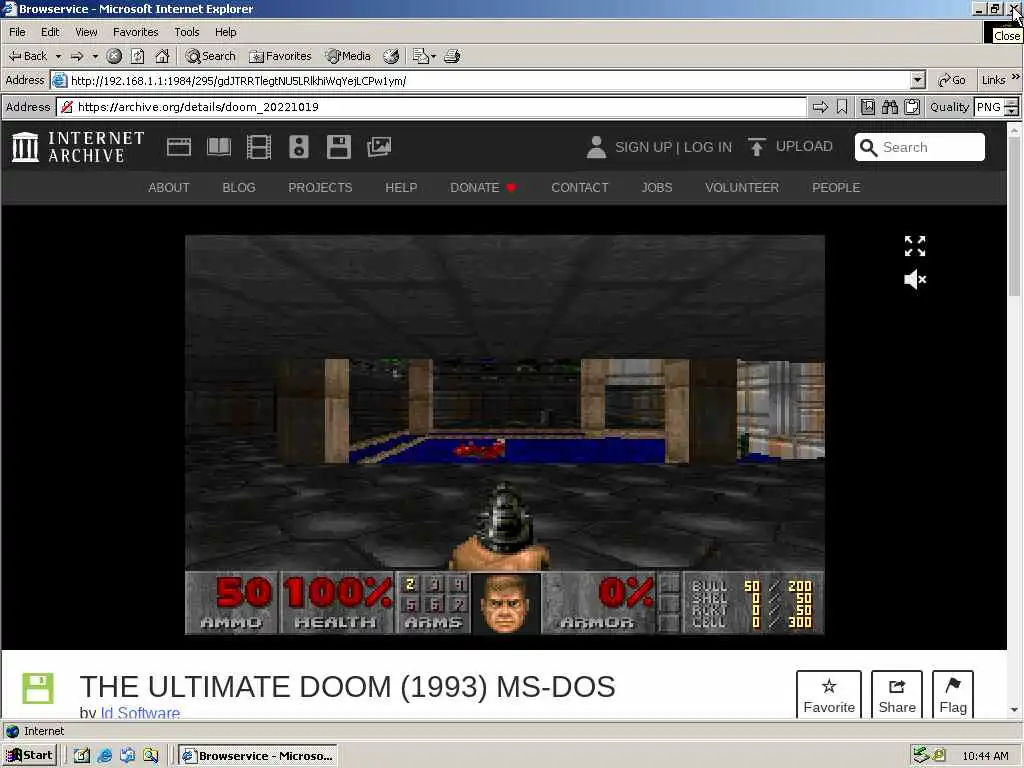The width and height of the screenshot is (1024, 768).
Task: Open the Internet Archive Software floppy icon
Action: pos(339,147)
